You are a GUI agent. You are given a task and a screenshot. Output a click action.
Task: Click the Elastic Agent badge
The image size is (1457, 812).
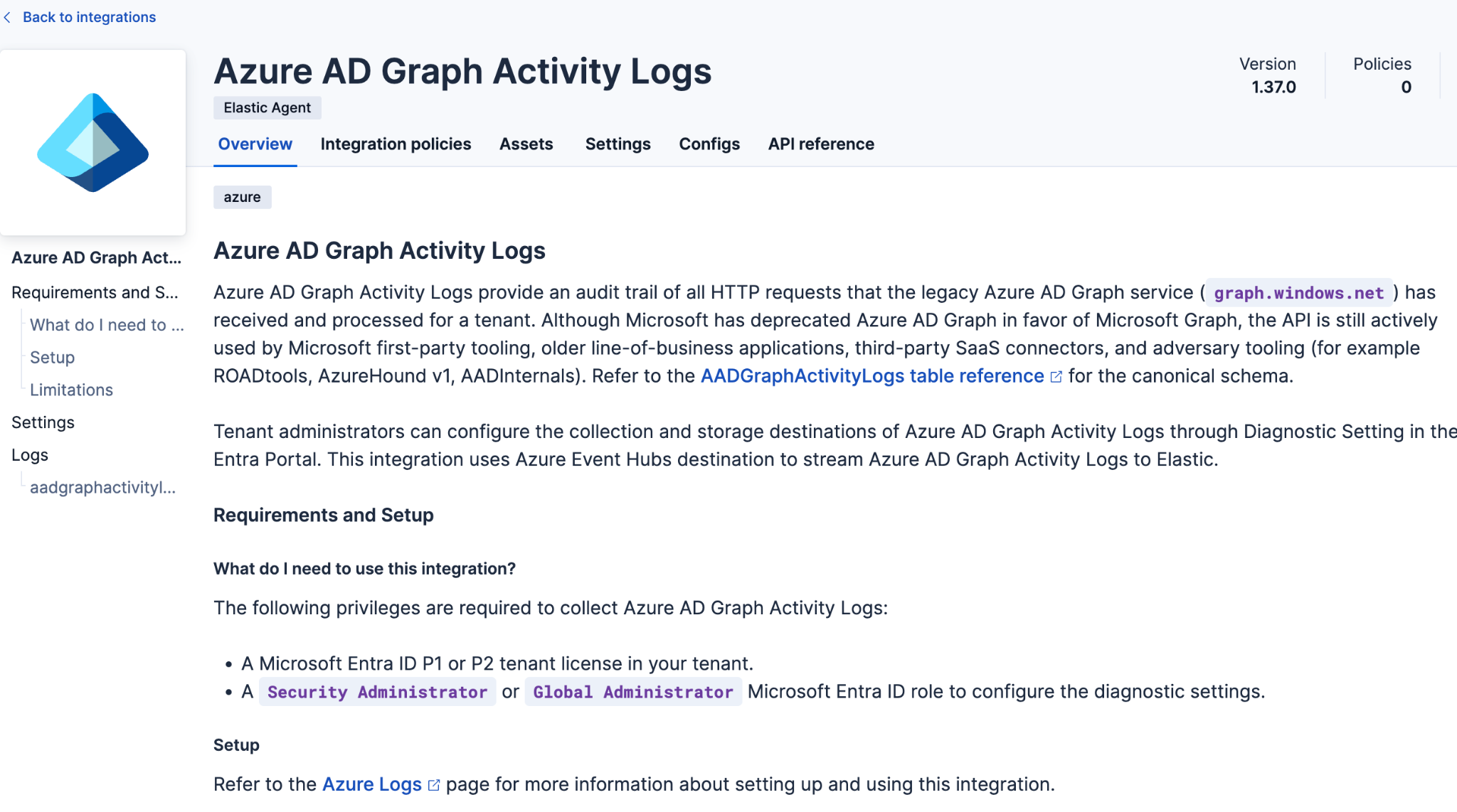point(267,107)
